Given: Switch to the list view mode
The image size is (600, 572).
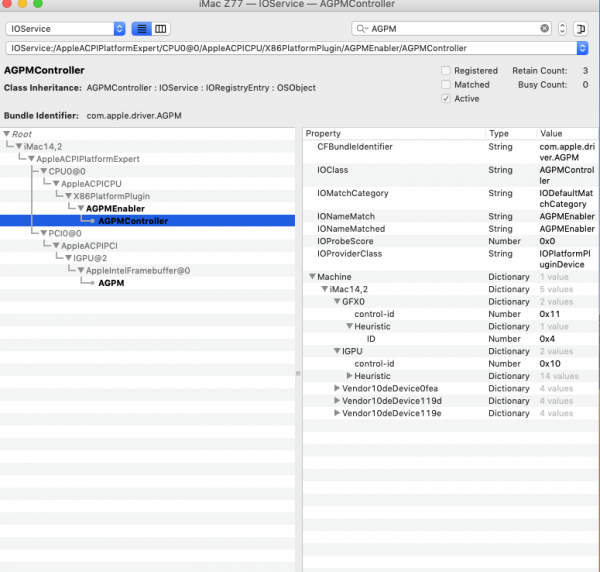Looking at the screenshot, I should pos(142,29).
